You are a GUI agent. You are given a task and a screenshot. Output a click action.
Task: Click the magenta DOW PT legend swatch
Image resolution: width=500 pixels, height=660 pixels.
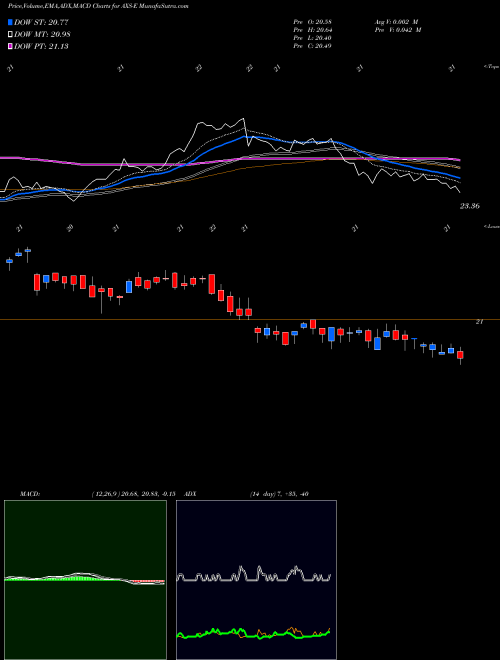click(11, 46)
